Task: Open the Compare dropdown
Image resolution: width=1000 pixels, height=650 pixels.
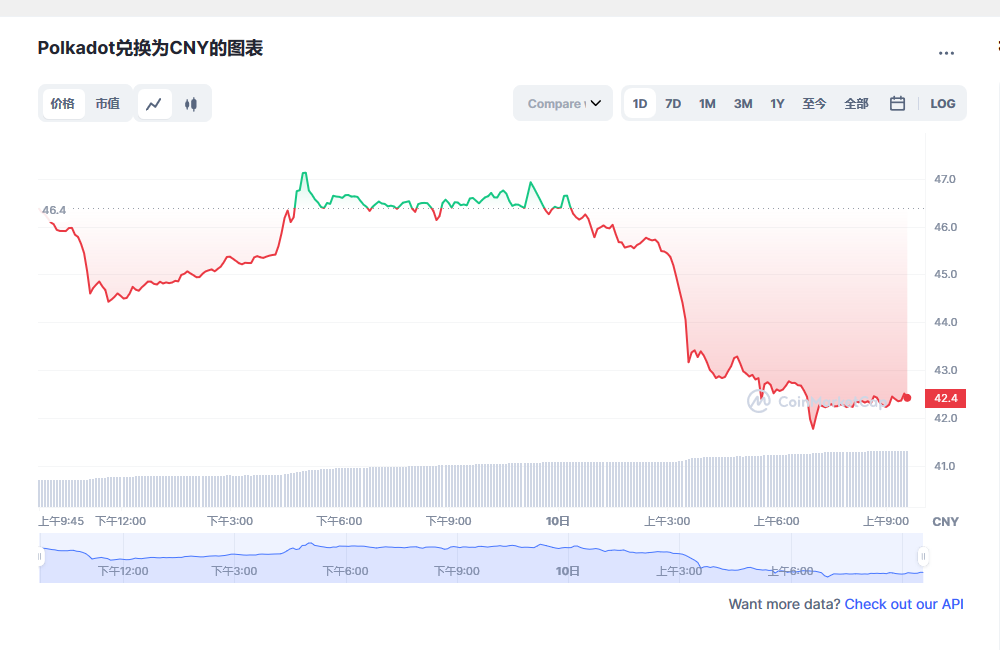Action: click(563, 103)
